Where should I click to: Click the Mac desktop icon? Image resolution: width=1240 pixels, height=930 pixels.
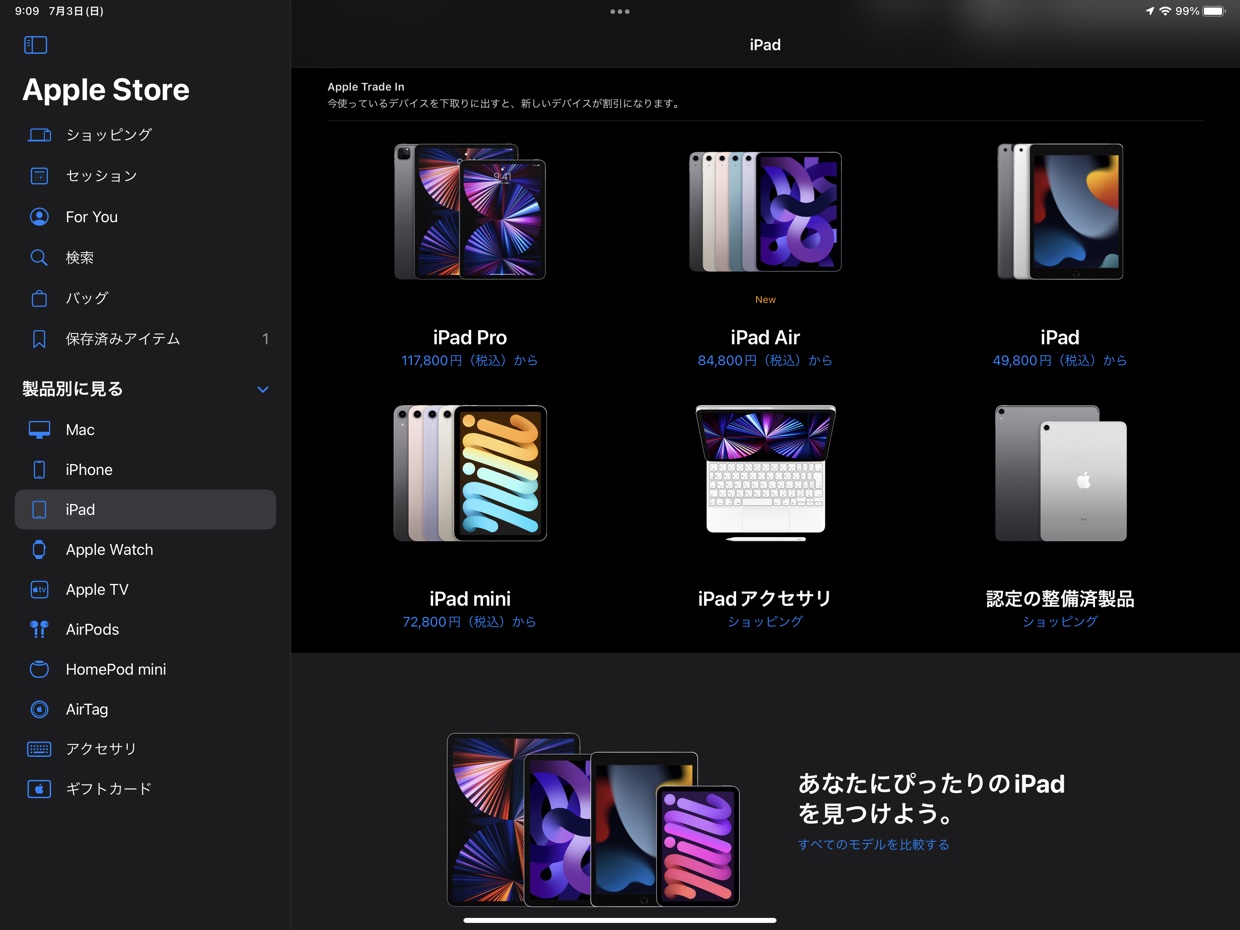click(39, 430)
